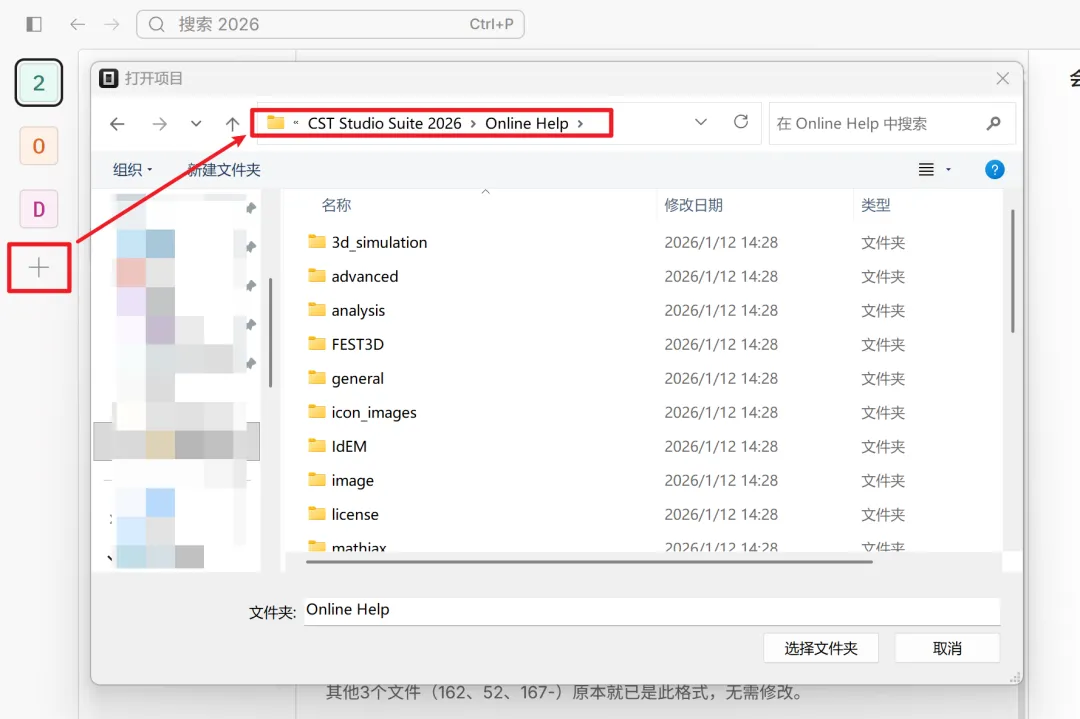Image resolution: width=1080 pixels, height=719 pixels.
Task: Refresh the folder view
Action: tap(741, 123)
